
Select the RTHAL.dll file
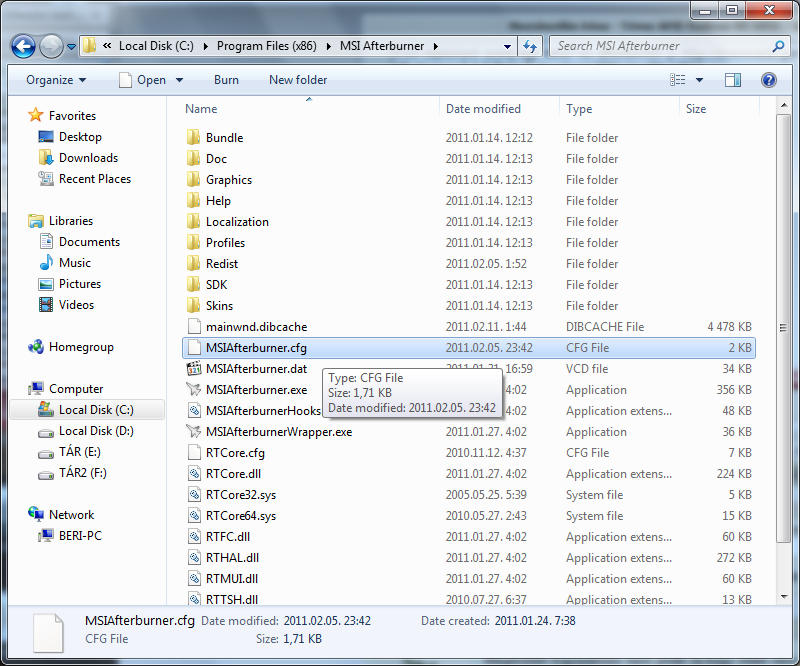232,557
